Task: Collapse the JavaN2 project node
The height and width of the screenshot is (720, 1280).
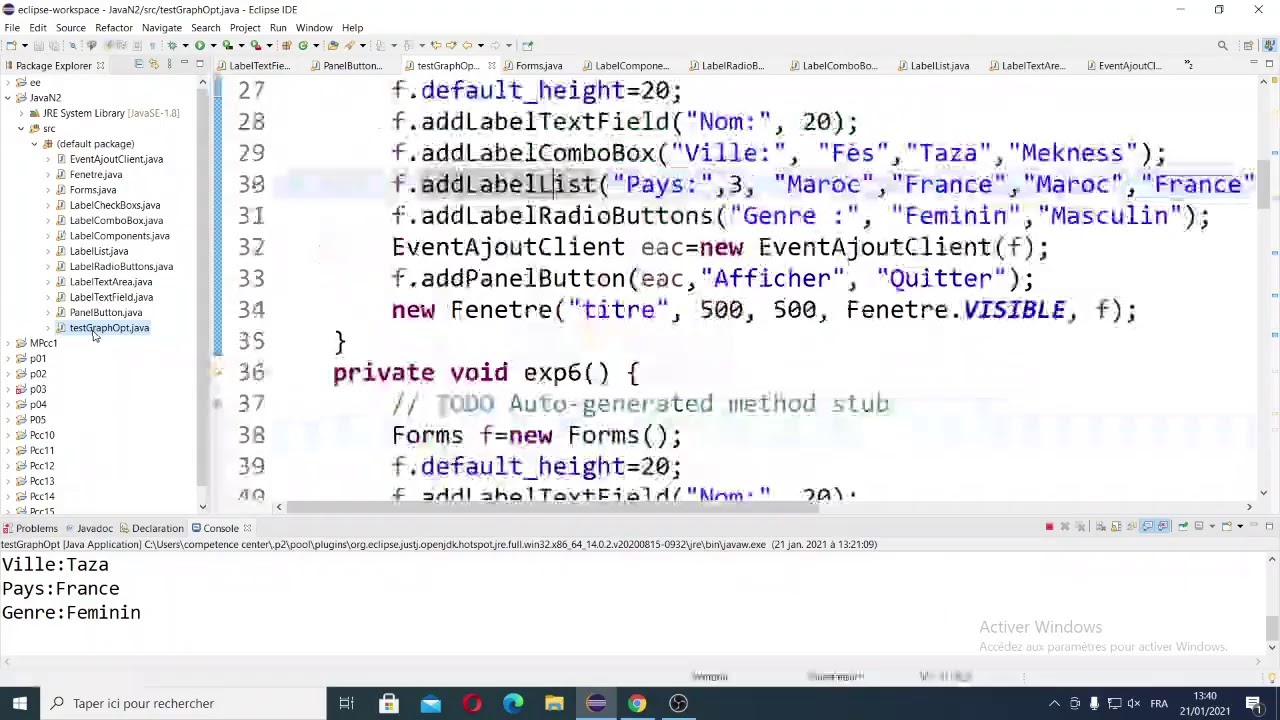Action: click(x=8, y=98)
